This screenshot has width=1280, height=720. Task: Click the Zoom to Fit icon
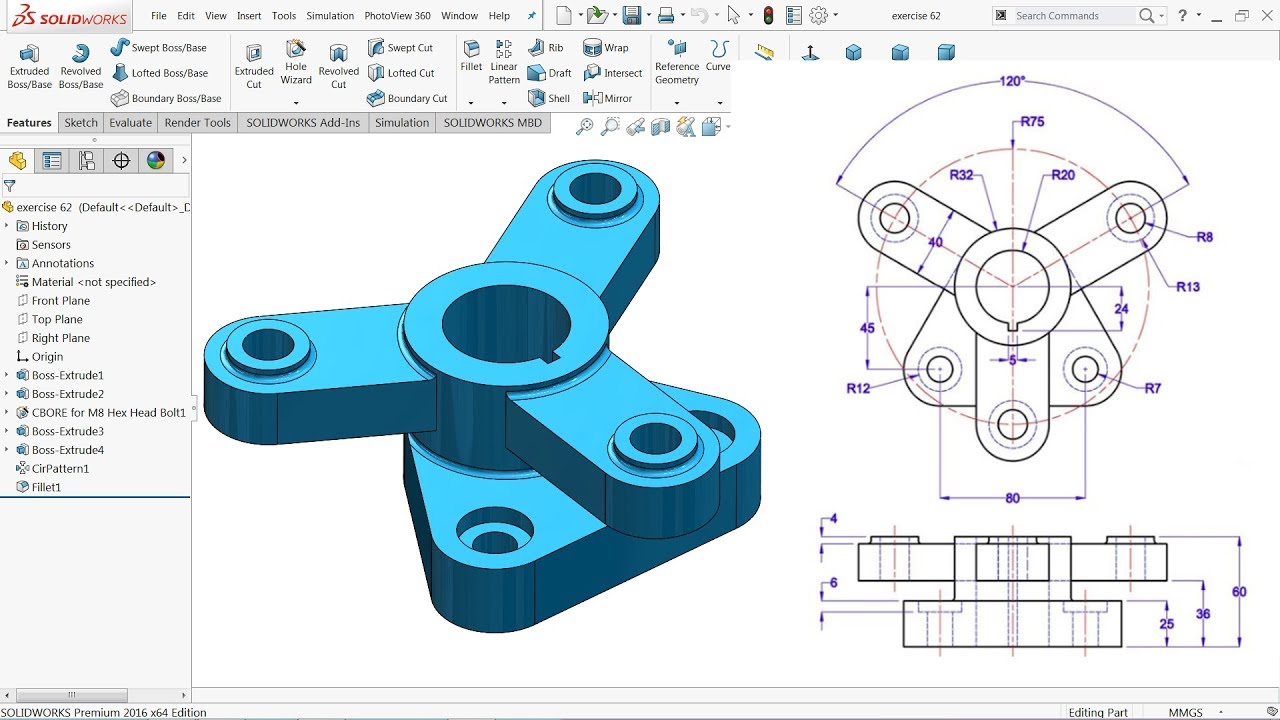click(x=585, y=127)
